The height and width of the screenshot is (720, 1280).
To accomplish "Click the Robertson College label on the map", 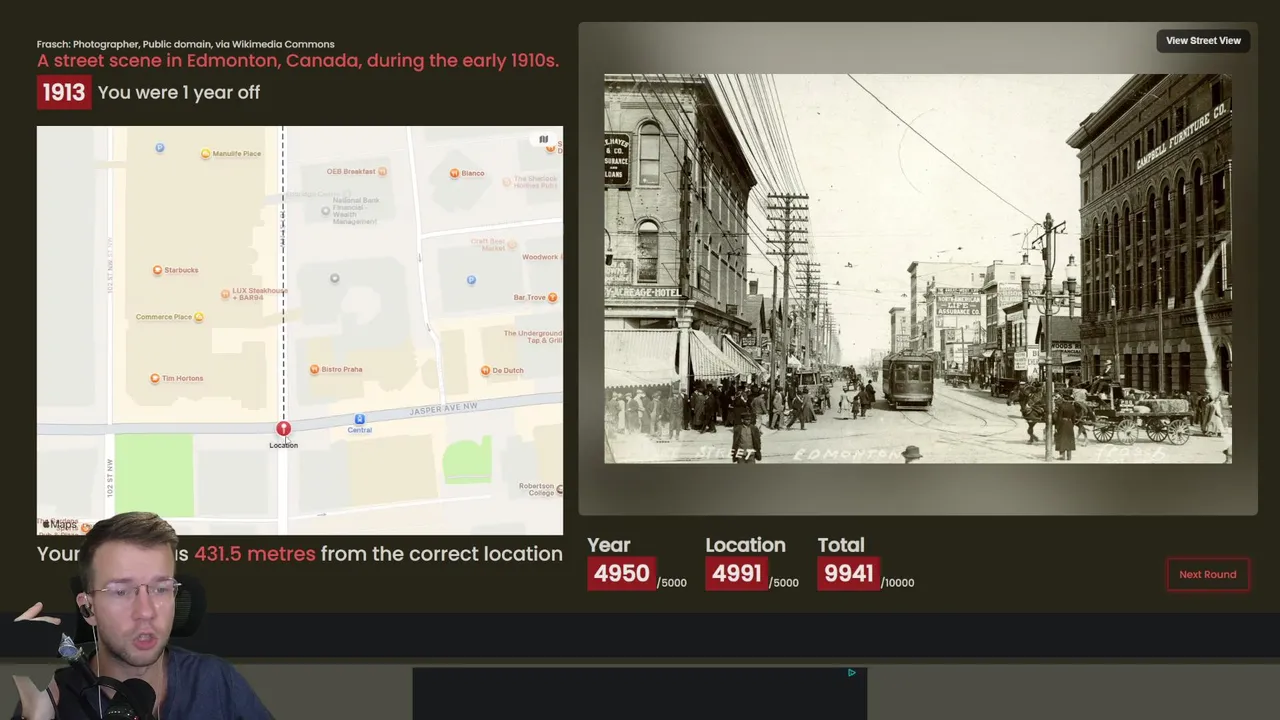I will [x=537, y=489].
